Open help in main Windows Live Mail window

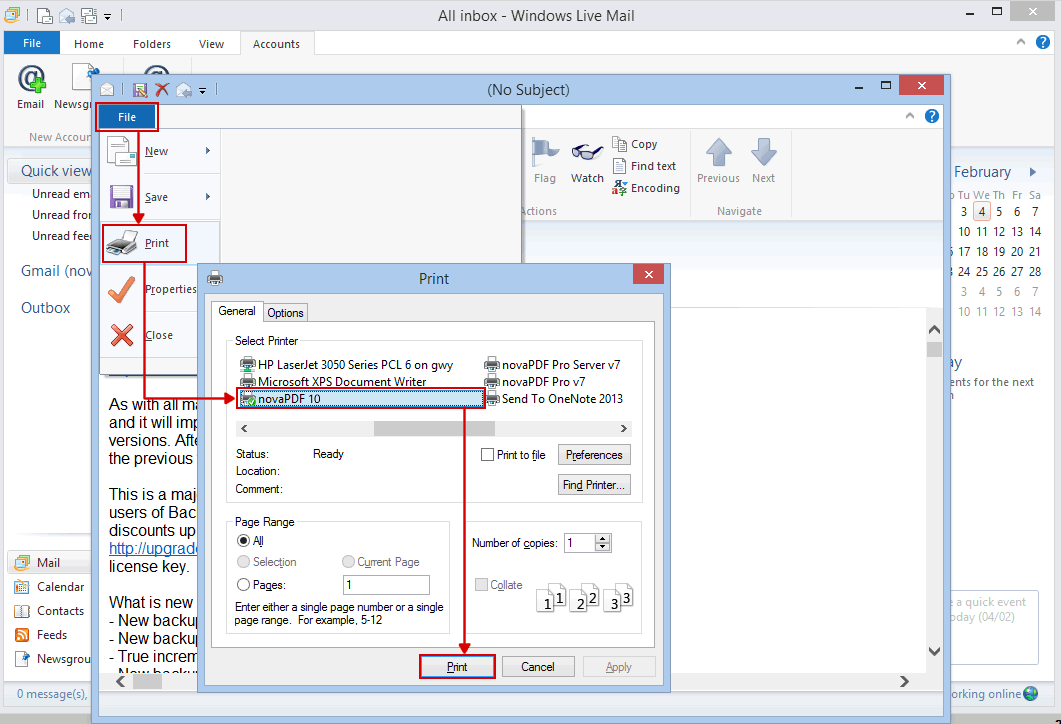pyautogui.click(x=1043, y=43)
